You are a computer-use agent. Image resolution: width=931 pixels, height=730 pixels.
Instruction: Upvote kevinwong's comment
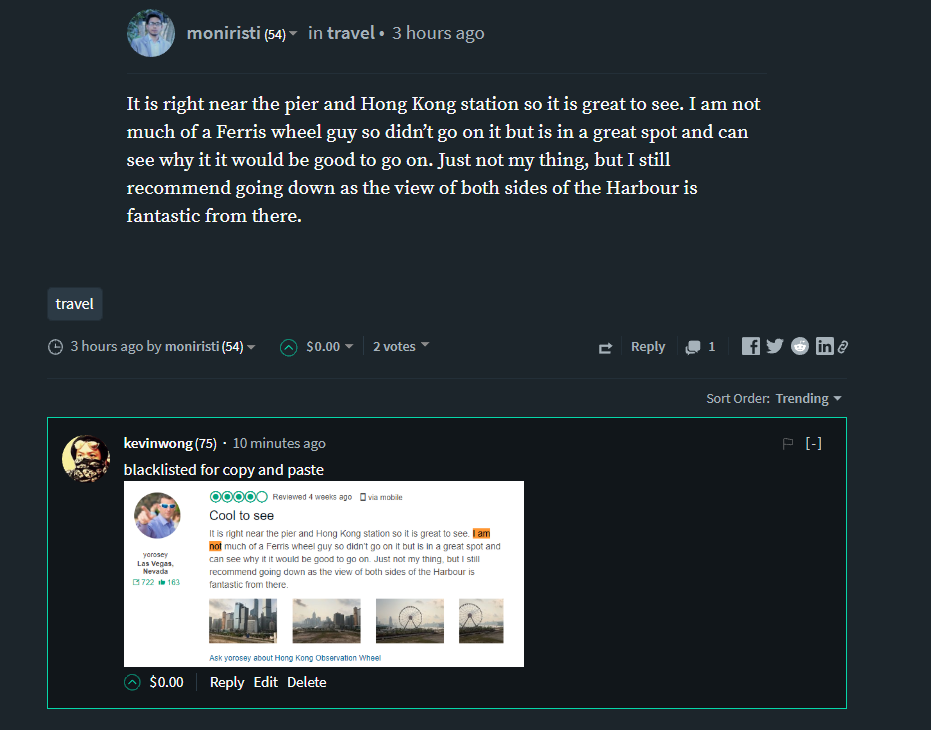132,682
